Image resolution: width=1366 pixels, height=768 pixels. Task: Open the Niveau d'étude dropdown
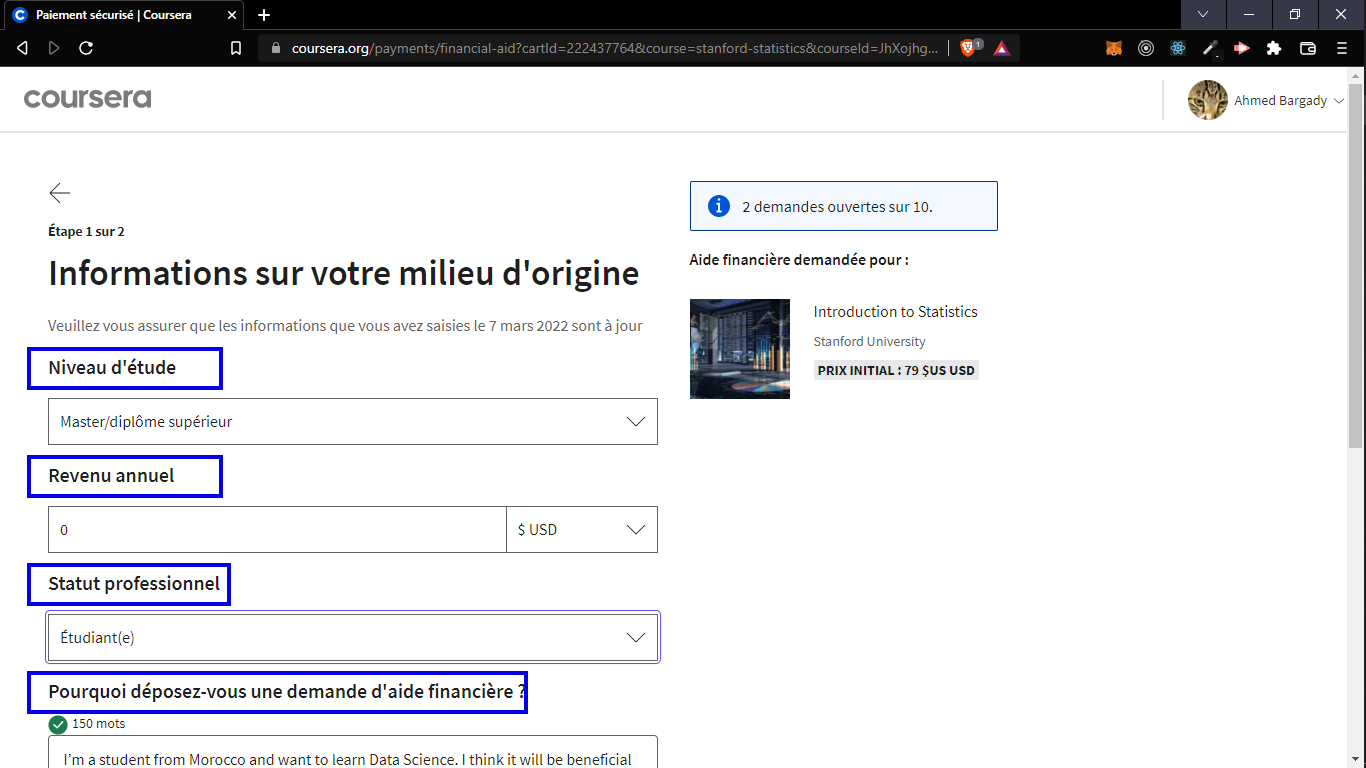(353, 422)
